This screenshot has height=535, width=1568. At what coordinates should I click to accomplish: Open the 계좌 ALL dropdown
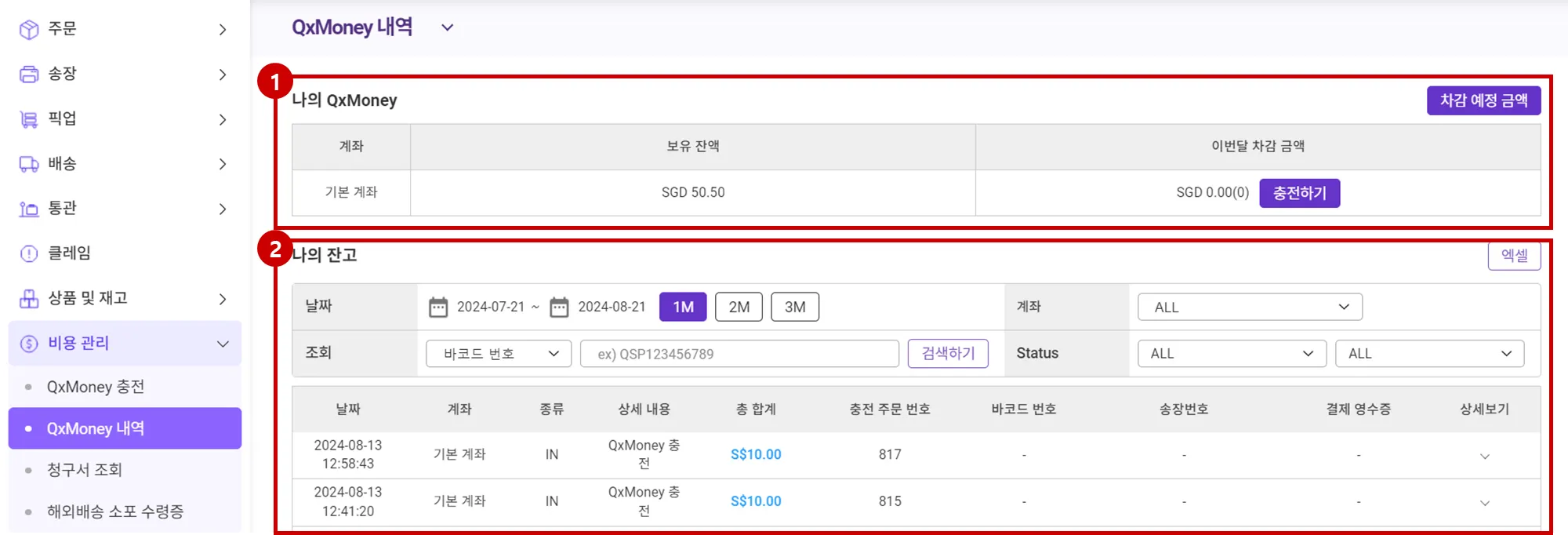[x=1250, y=307]
